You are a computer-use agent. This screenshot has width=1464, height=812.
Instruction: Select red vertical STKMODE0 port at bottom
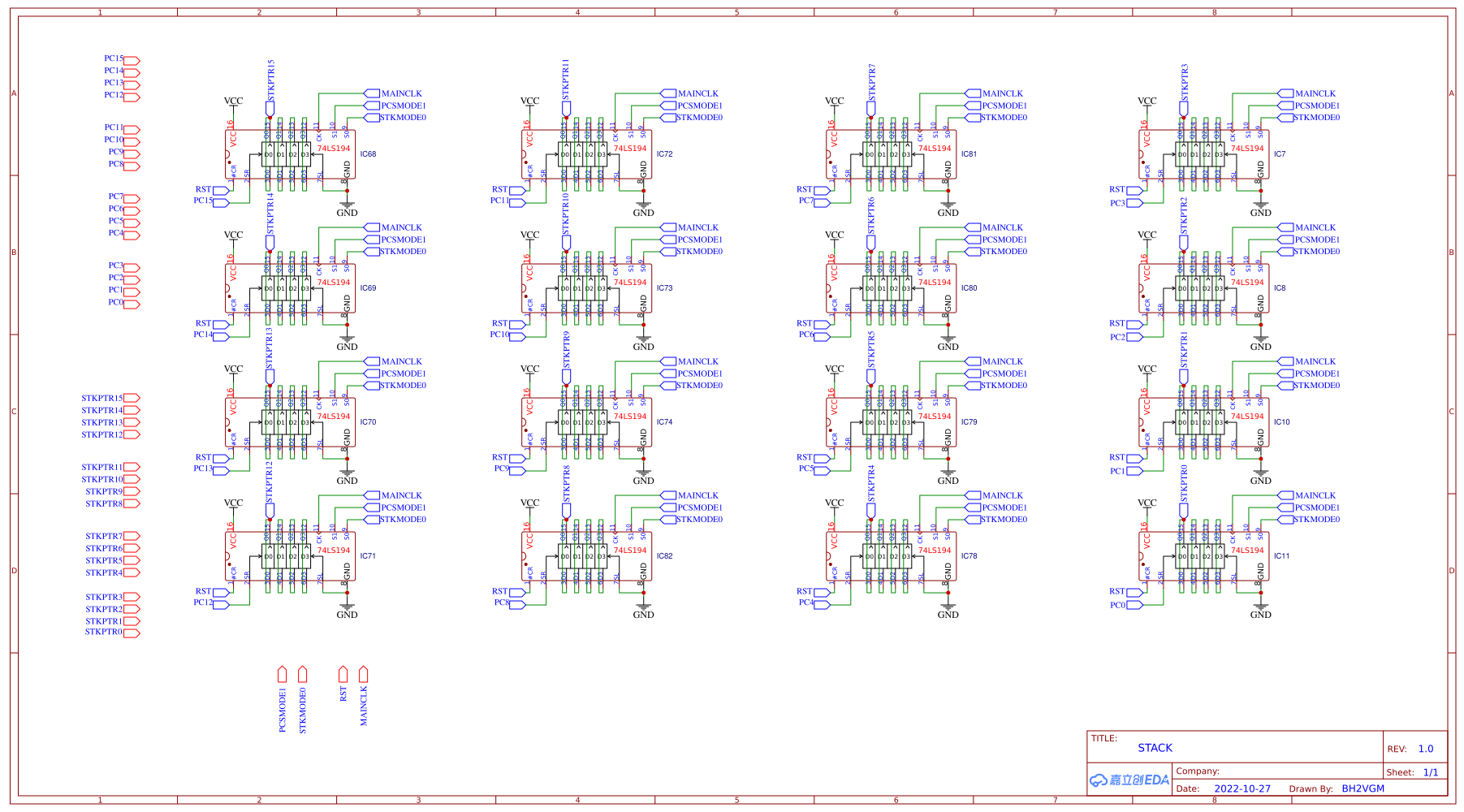coord(302,674)
